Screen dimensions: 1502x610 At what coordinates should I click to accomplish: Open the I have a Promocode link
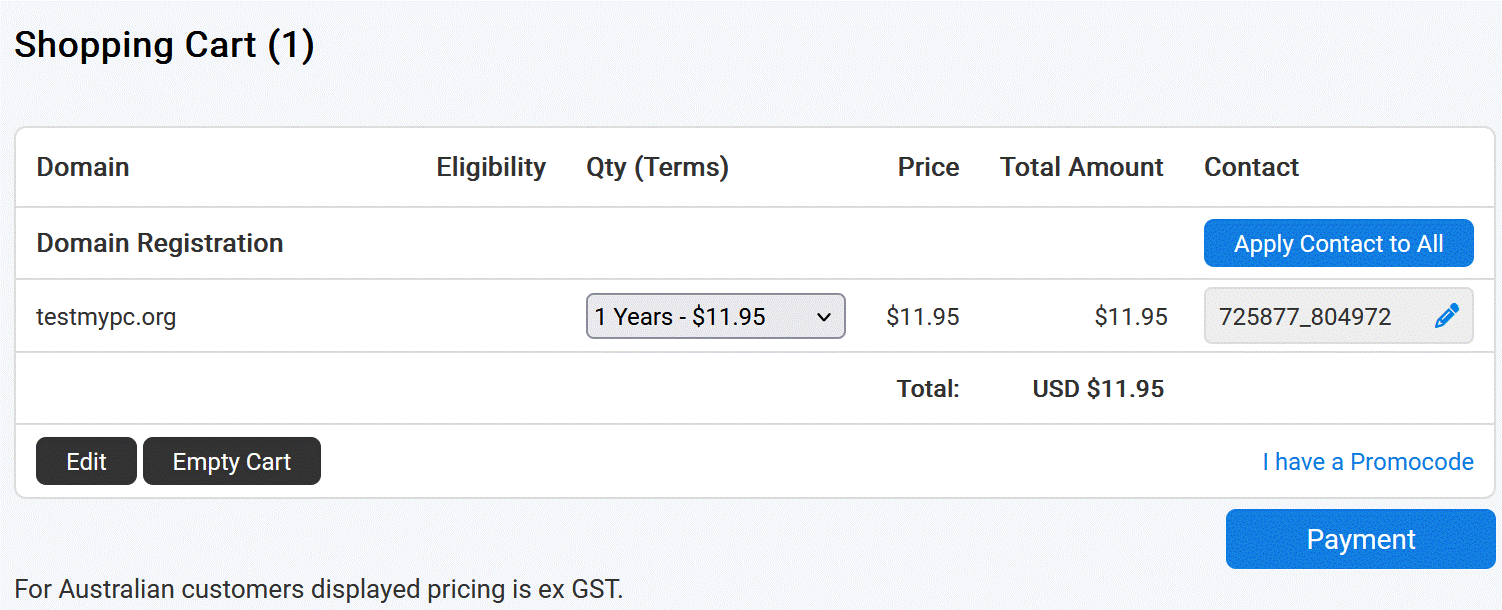coord(1367,461)
